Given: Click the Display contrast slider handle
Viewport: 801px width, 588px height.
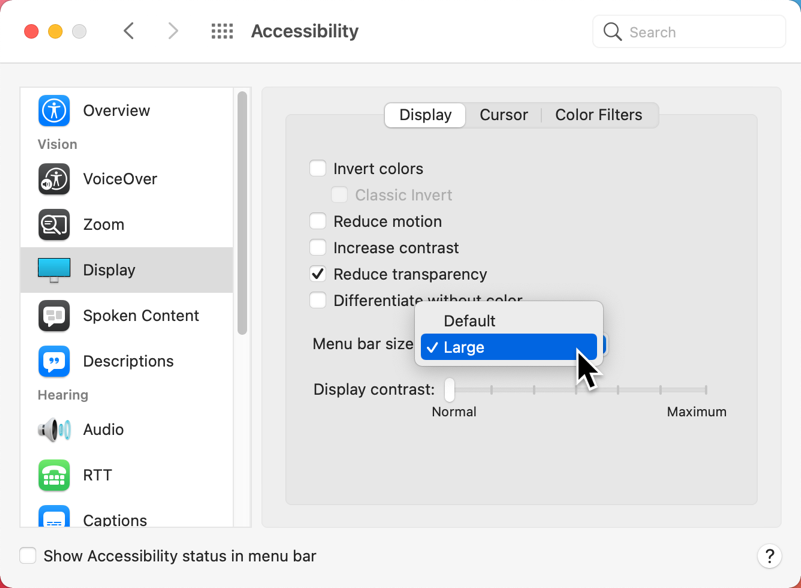Looking at the screenshot, I should [x=450, y=389].
